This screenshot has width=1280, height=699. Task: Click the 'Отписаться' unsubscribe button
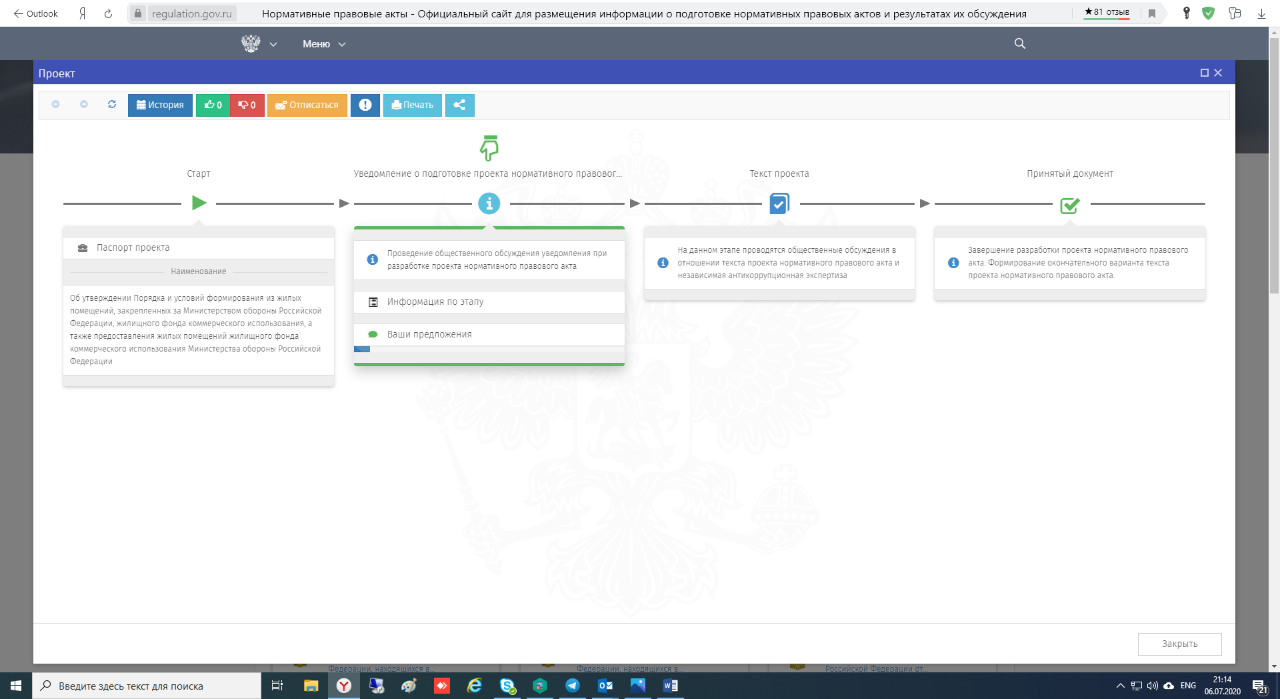307,105
